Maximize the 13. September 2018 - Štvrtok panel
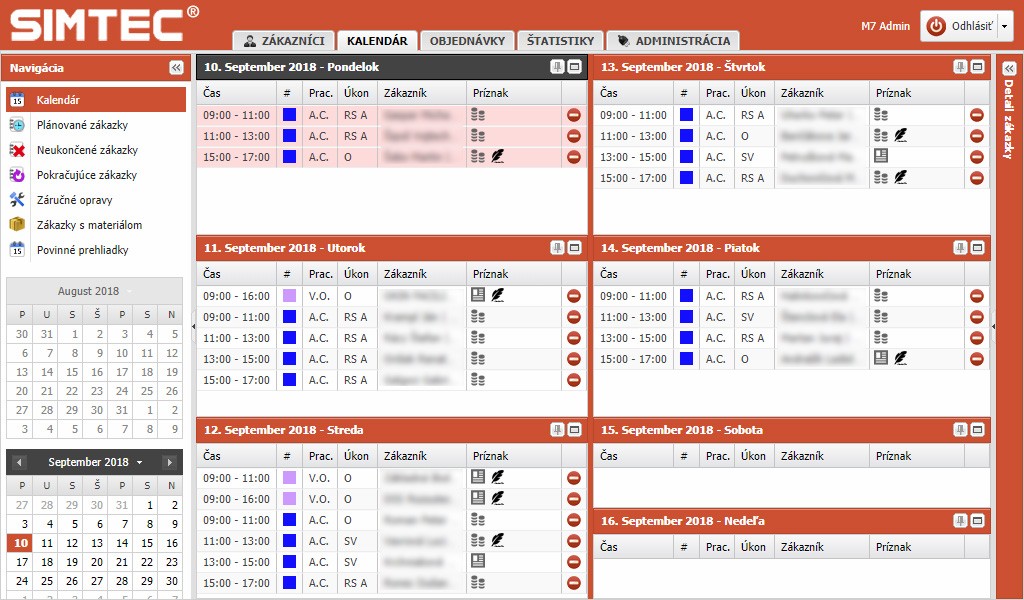 pos(977,67)
